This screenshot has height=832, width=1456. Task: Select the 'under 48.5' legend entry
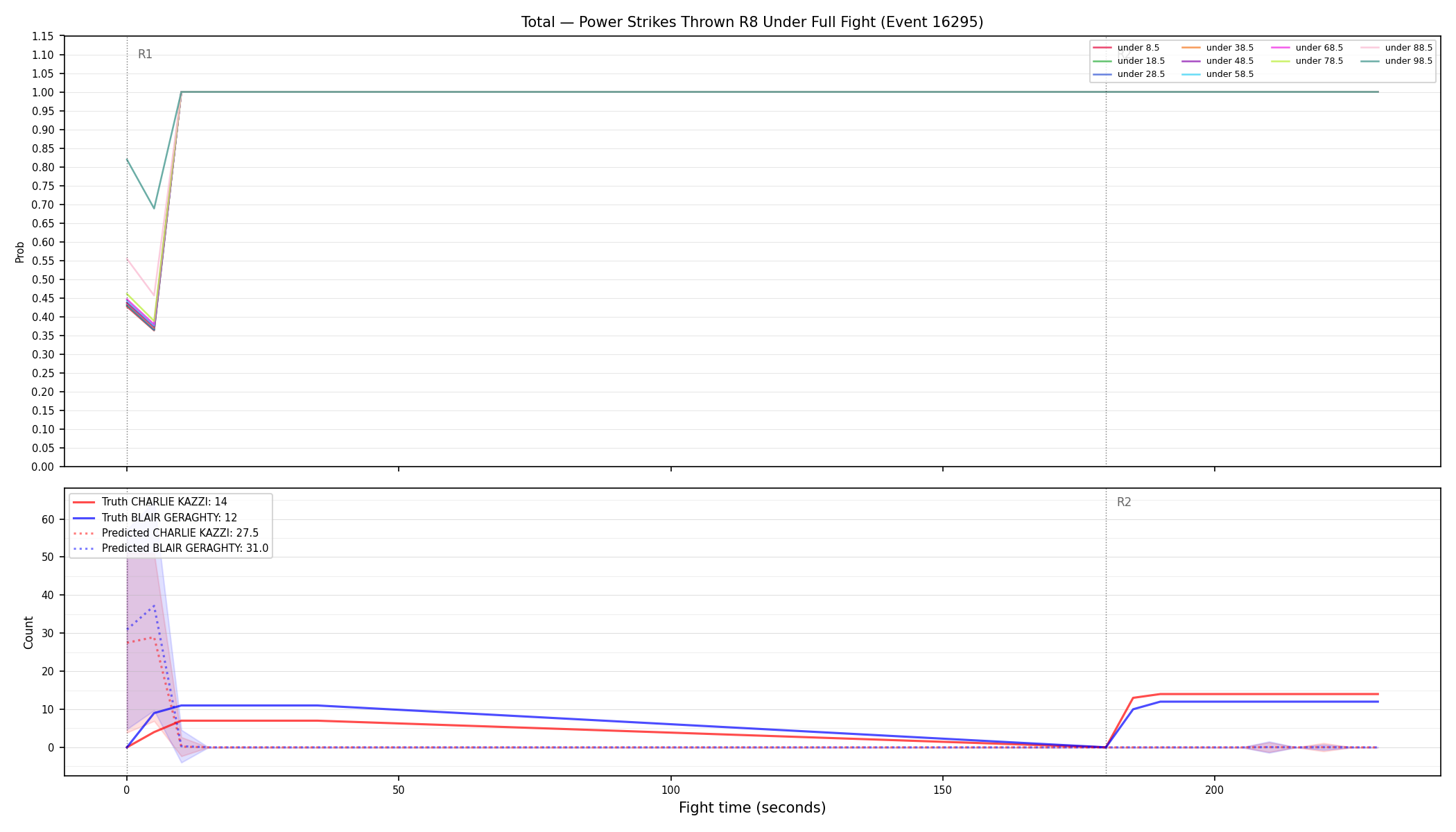[x=1217, y=61]
